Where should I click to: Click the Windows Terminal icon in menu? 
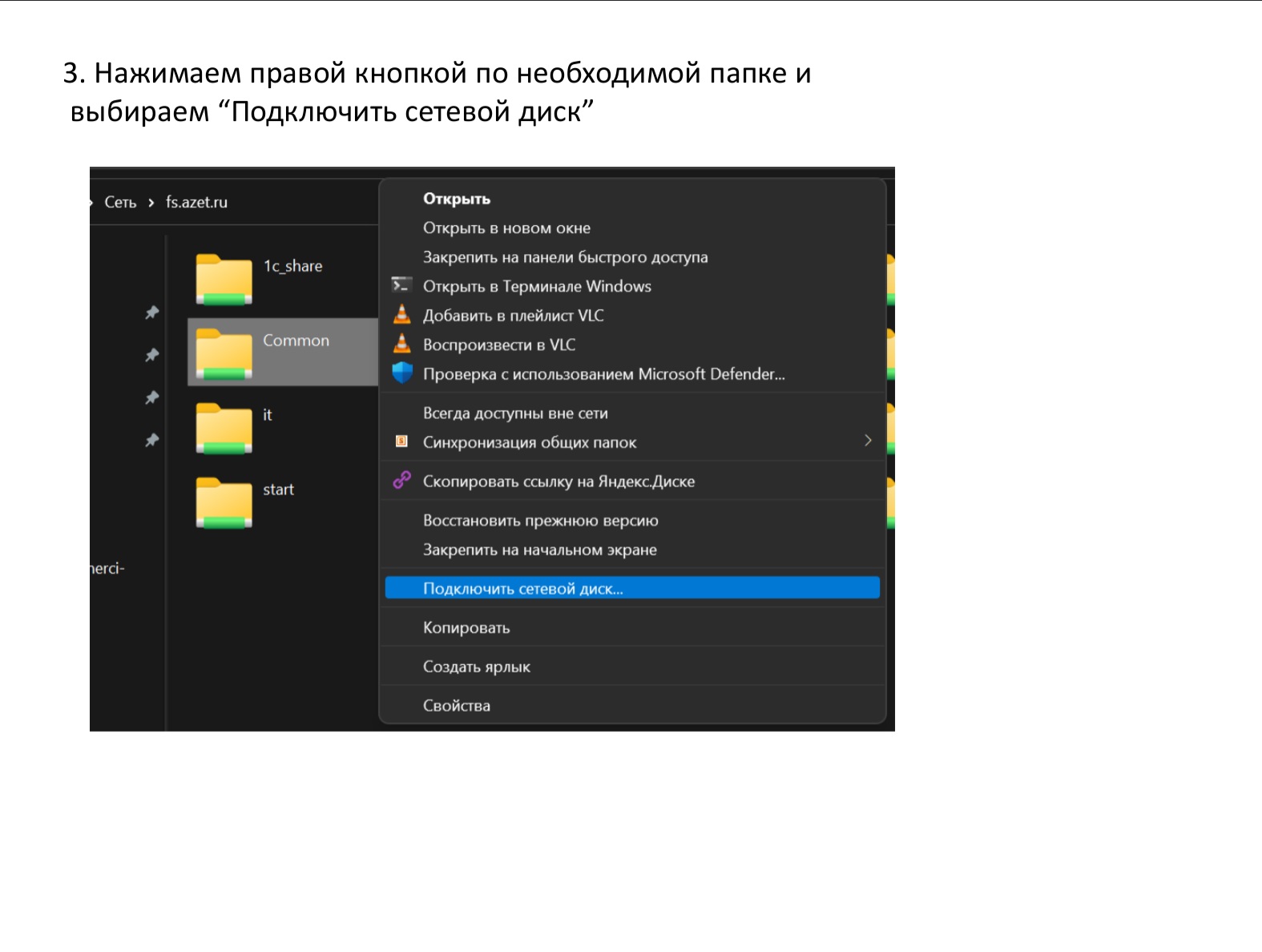pos(401,285)
